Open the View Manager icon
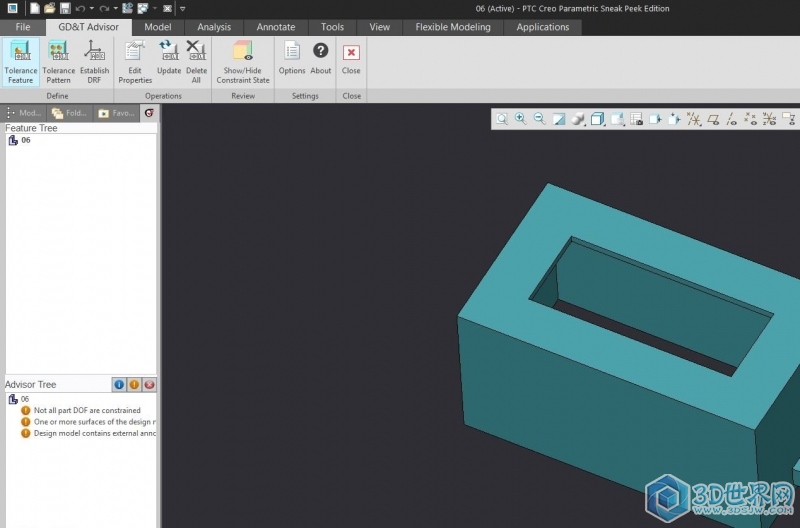Image resolution: width=800 pixels, height=528 pixels. pos(636,119)
